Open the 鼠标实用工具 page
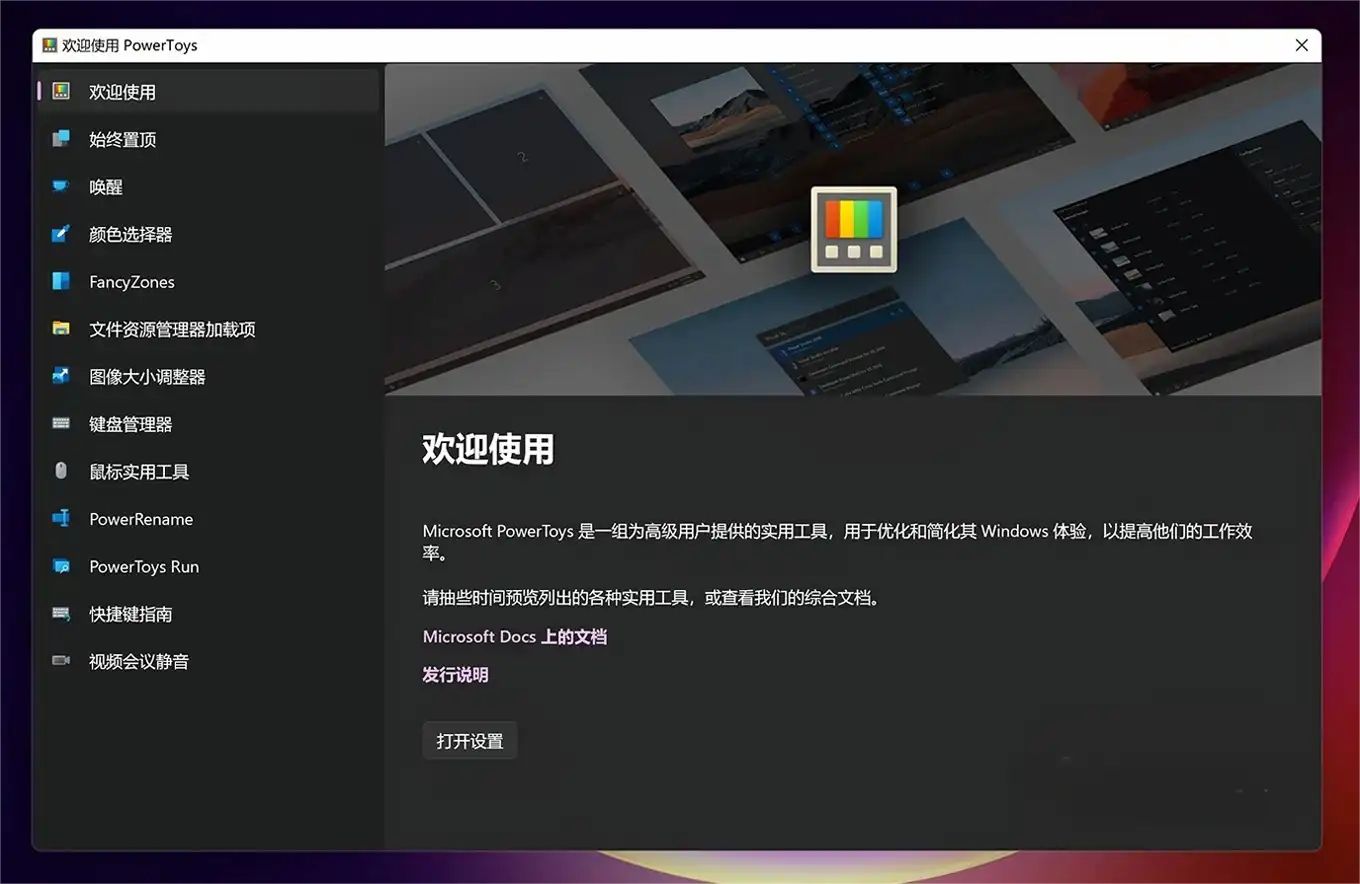1360x884 pixels. [x=208, y=472]
